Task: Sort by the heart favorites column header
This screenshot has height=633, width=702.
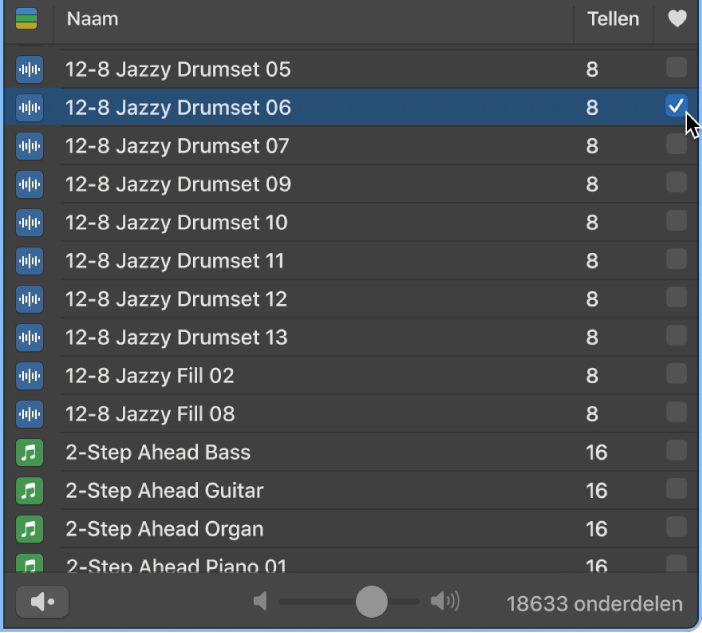Action: (x=677, y=19)
